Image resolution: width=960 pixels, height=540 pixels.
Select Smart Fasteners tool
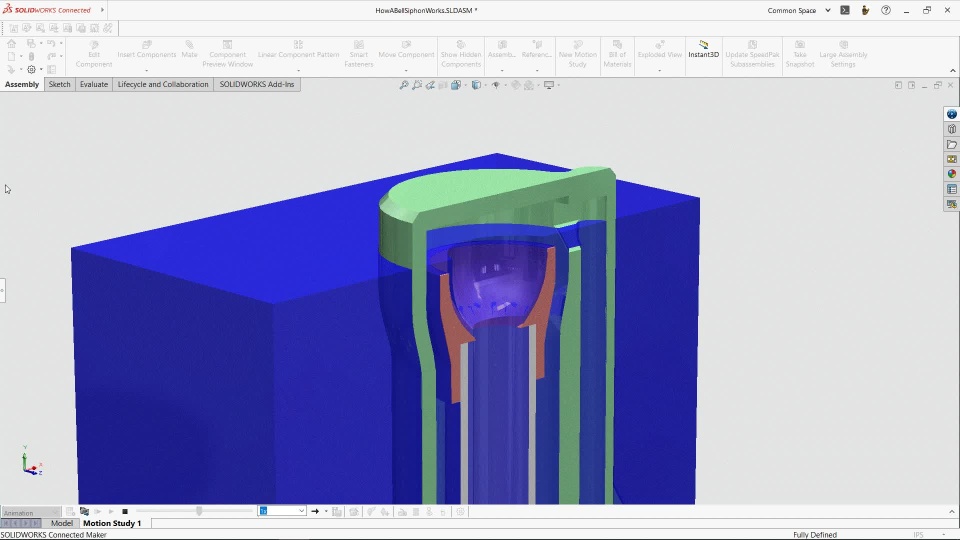pyautogui.click(x=359, y=54)
